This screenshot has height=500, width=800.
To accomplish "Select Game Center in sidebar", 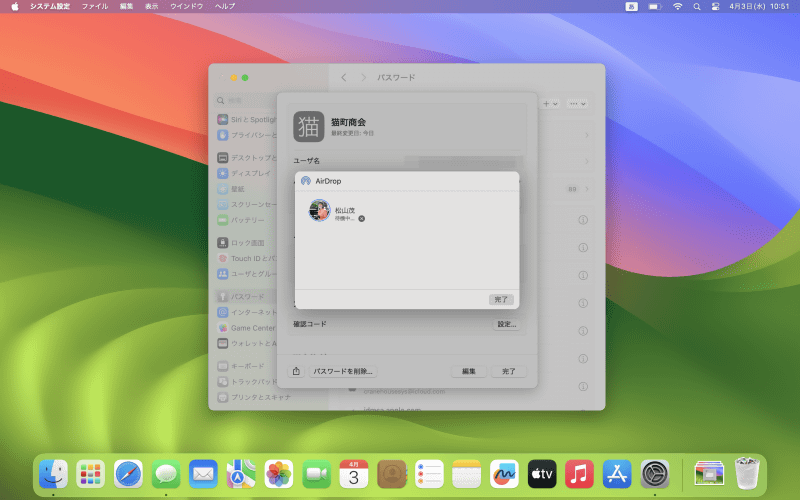I will point(247,328).
